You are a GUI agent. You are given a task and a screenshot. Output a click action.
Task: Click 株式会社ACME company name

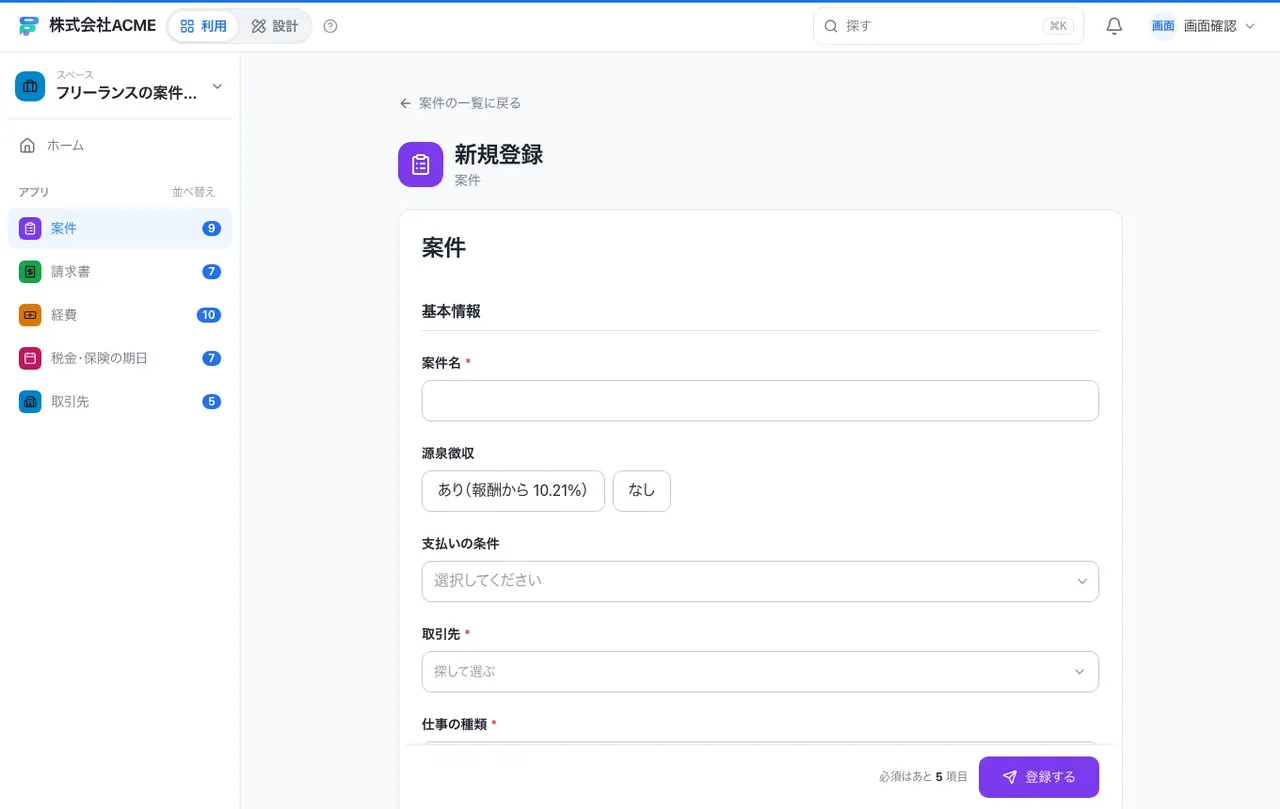102,26
